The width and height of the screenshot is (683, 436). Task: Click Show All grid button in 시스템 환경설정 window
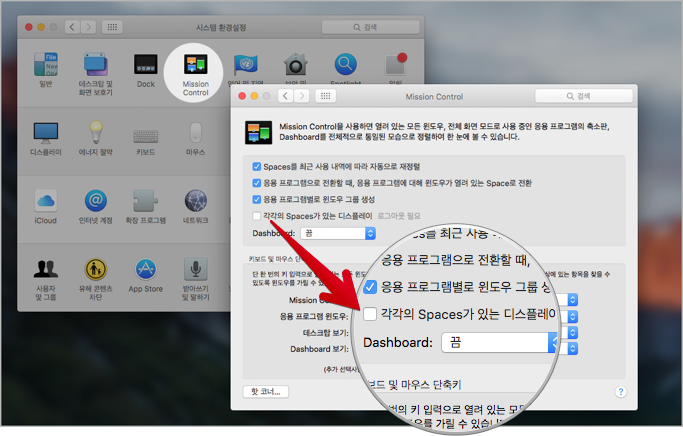coord(112,27)
